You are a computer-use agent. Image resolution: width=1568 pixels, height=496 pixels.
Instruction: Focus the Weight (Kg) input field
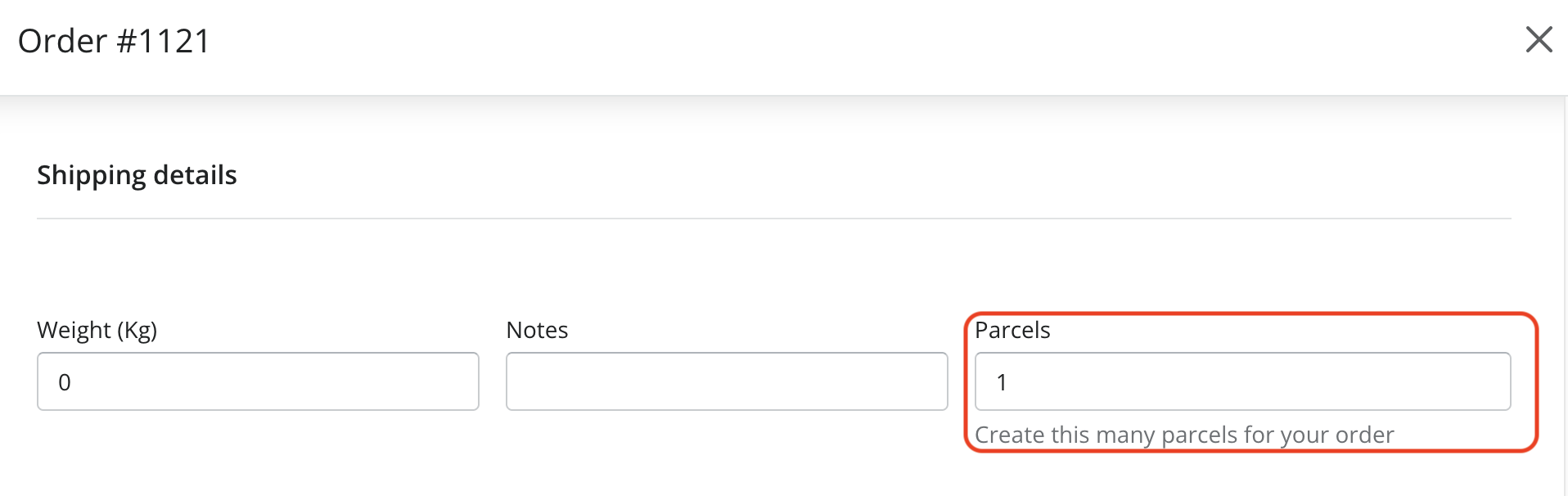[258, 381]
